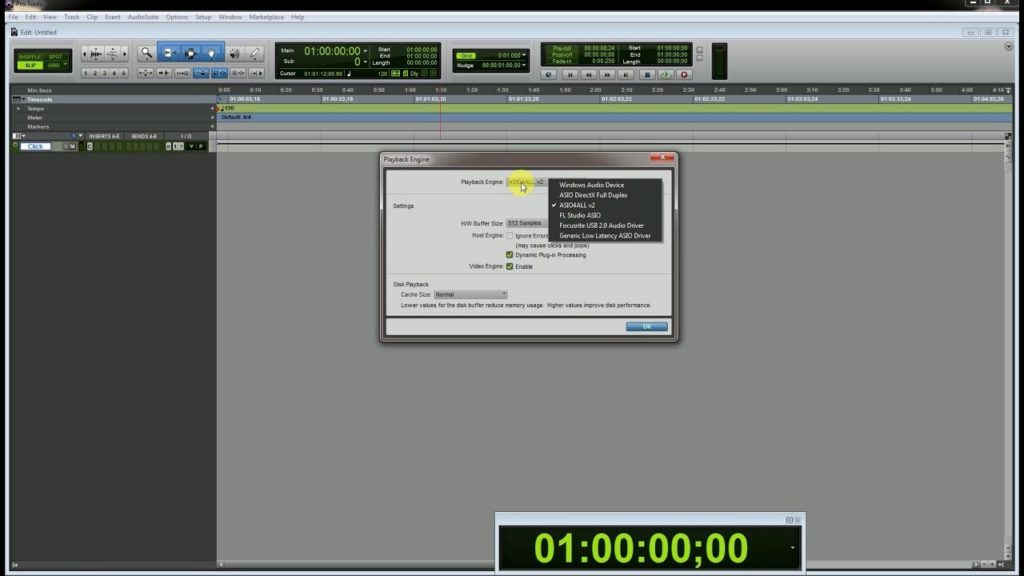Viewport: 1024px width, 576px height.
Task: Open the Grid mode dropdown
Action: 65,65
